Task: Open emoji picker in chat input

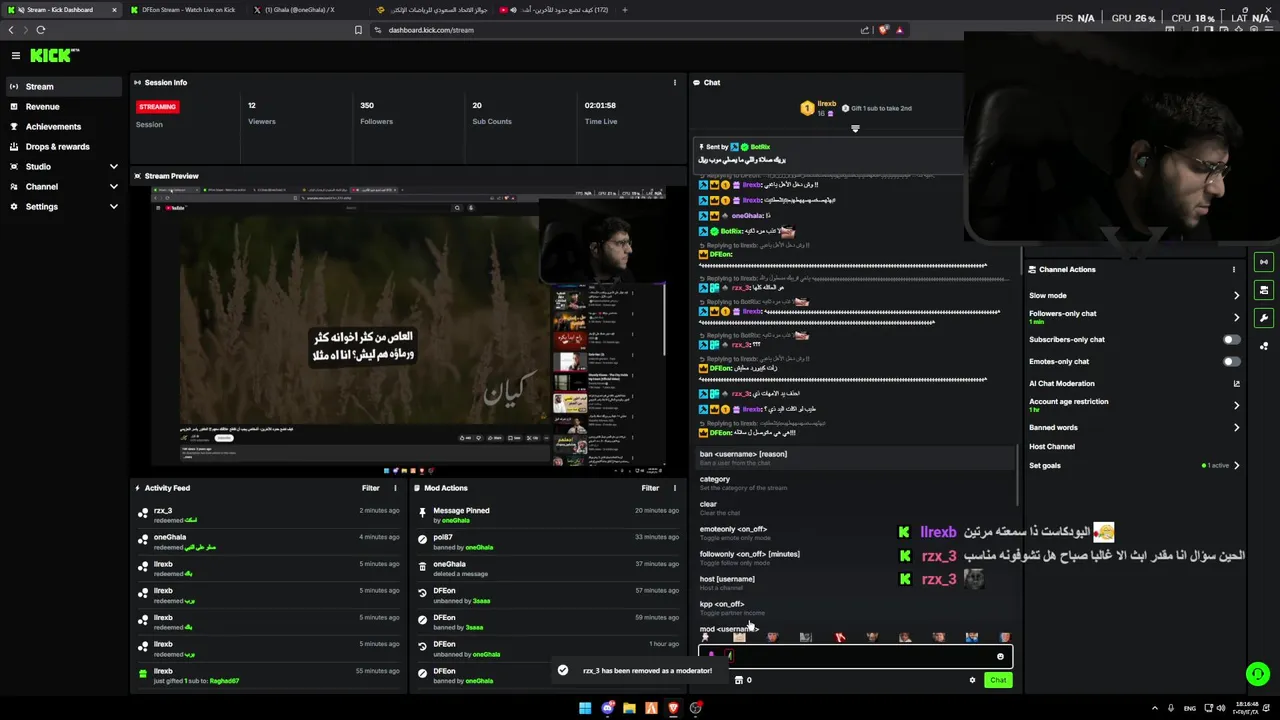Action: [x=1000, y=656]
